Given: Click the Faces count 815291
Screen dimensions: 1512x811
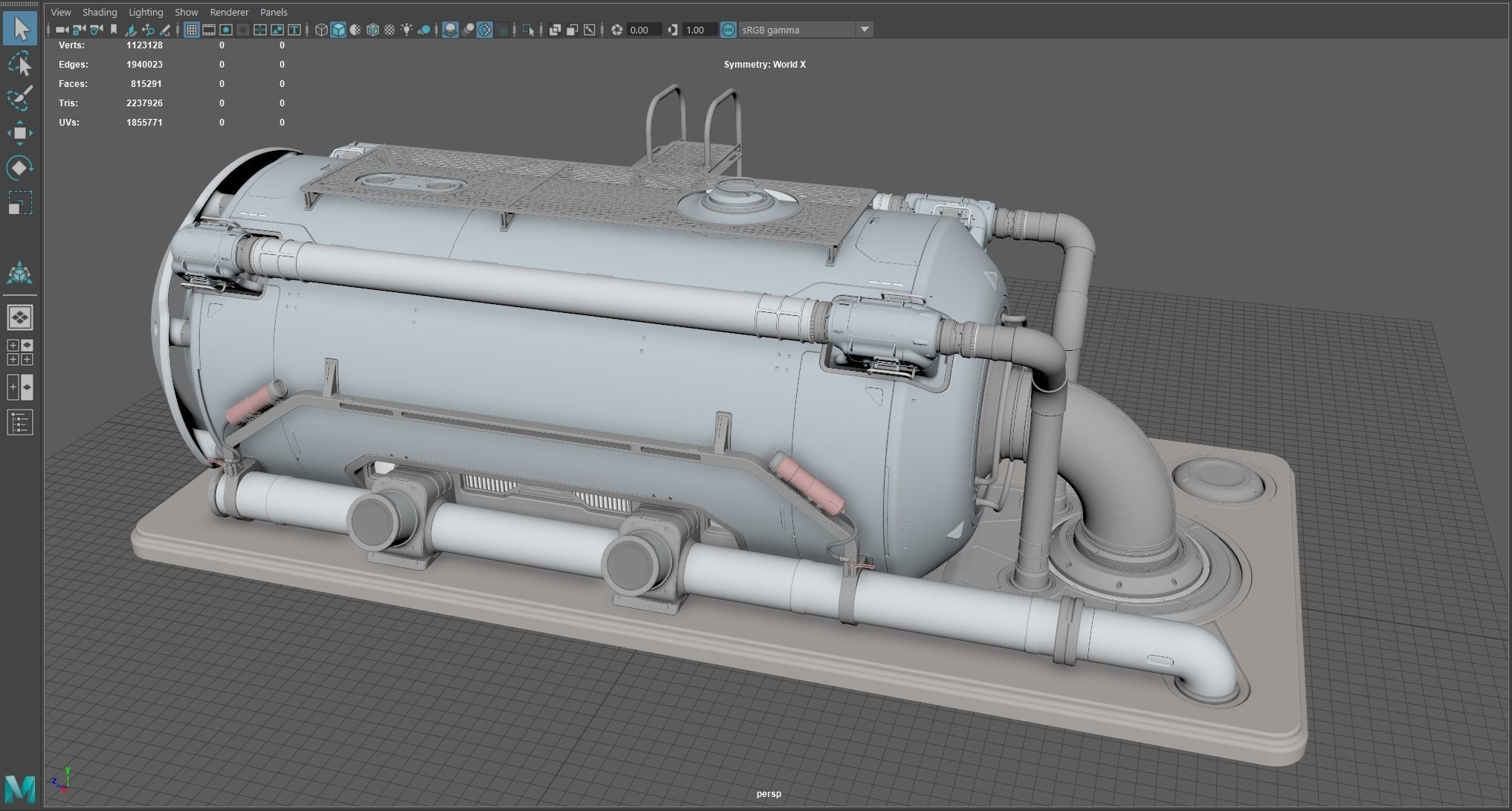Looking at the screenshot, I should pos(146,84).
